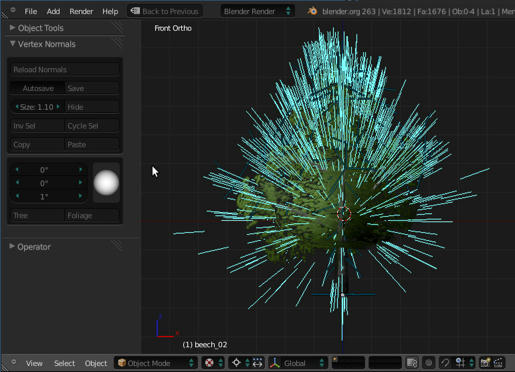Decrease third normal component 1° value

(x=17, y=196)
